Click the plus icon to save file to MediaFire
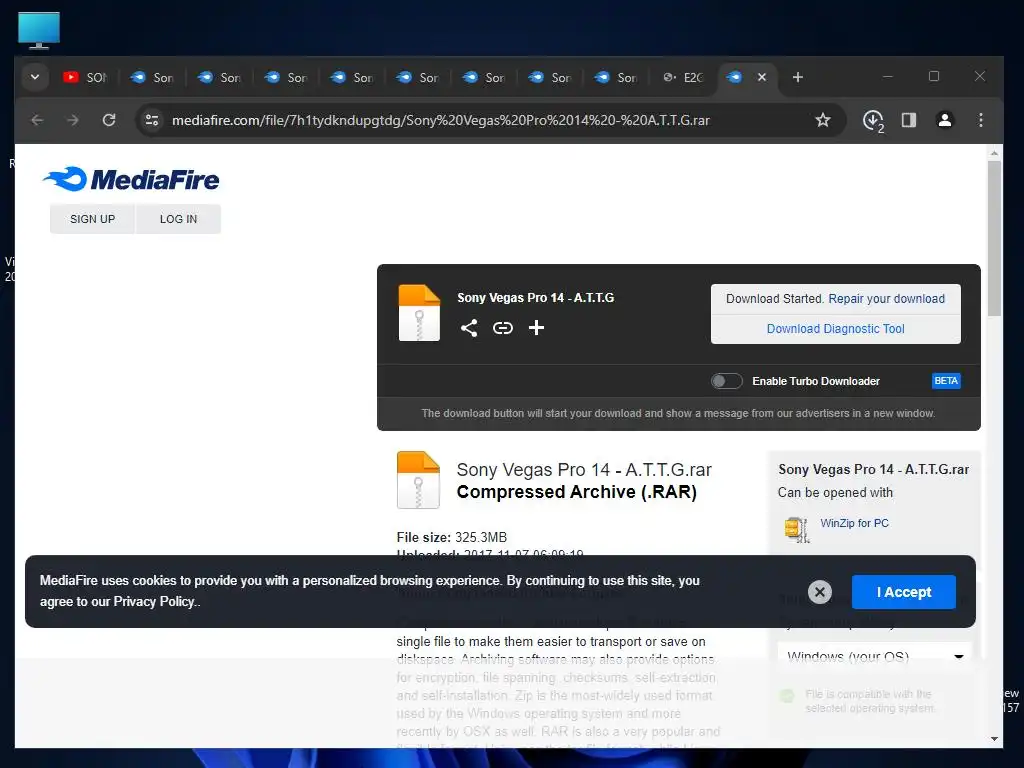 (x=536, y=328)
